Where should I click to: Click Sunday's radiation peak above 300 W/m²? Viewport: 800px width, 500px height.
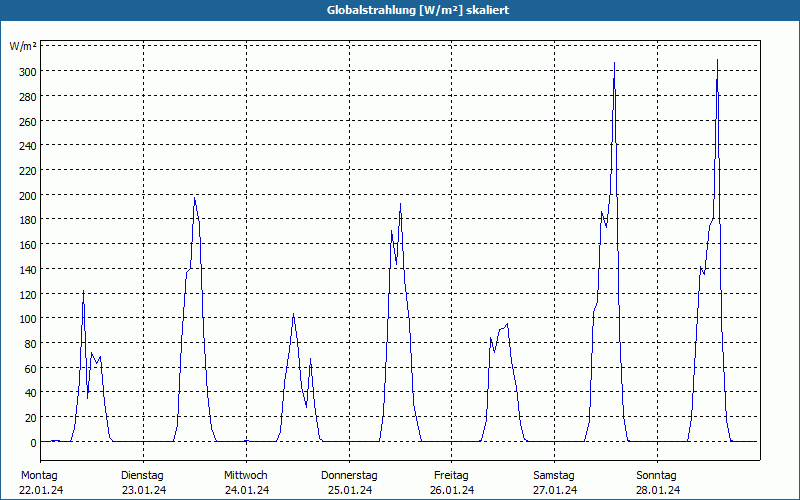point(717,60)
